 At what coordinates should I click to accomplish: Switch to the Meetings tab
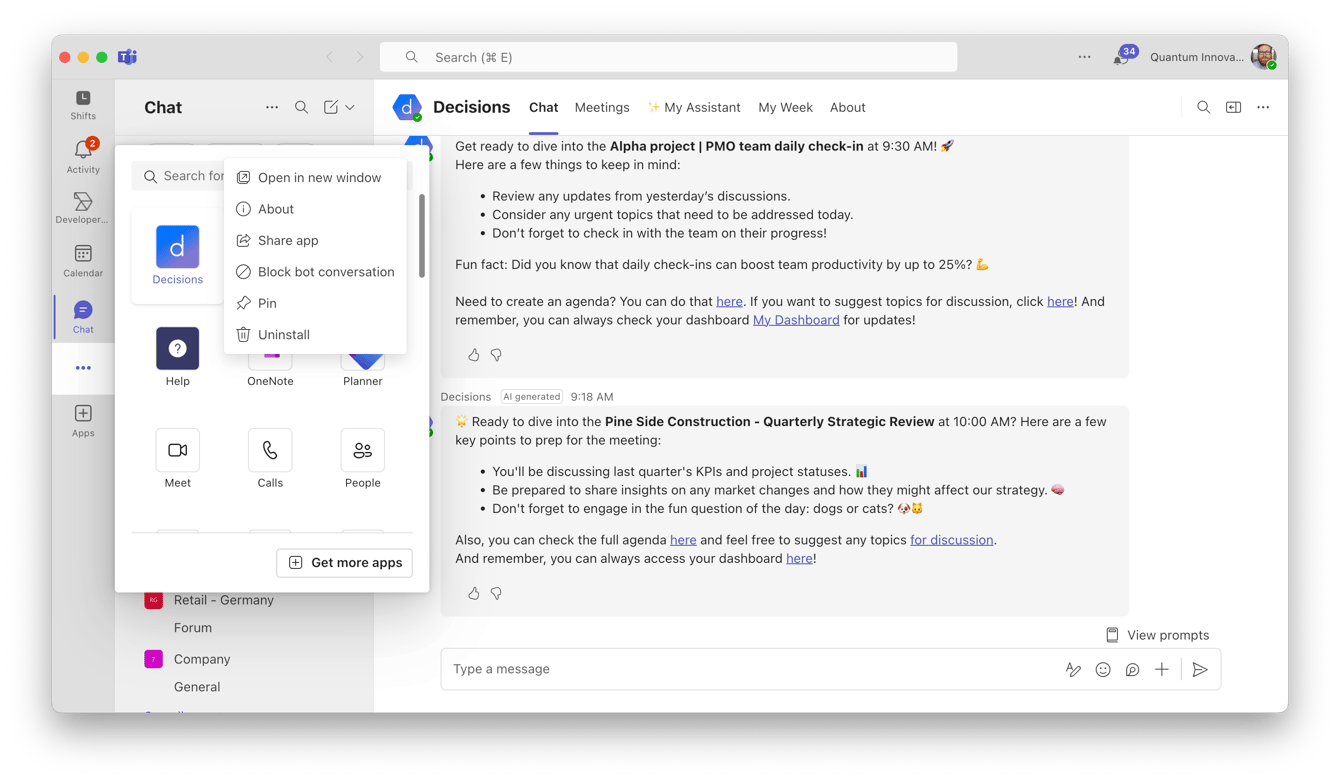pos(602,107)
